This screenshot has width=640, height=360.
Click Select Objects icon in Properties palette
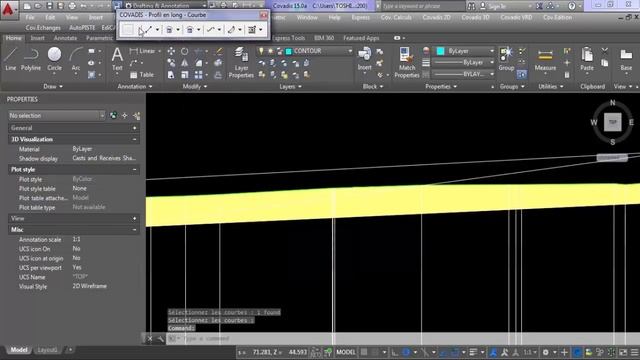click(x=124, y=116)
